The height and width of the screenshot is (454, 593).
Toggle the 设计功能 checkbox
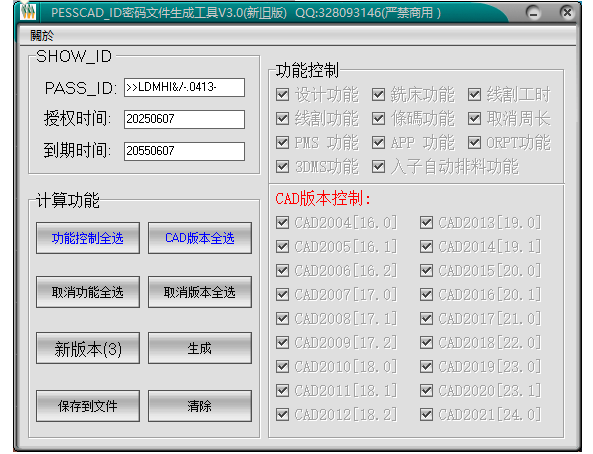pyautogui.click(x=283, y=95)
